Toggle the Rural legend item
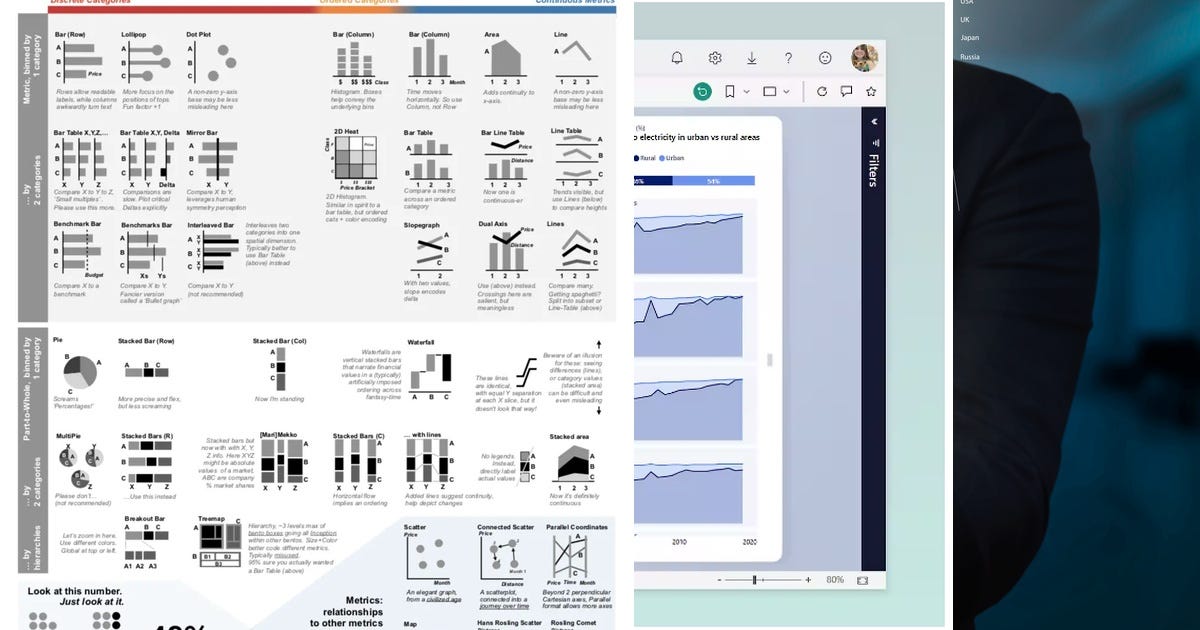The width and height of the screenshot is (1200, 630). pos(645,158)
